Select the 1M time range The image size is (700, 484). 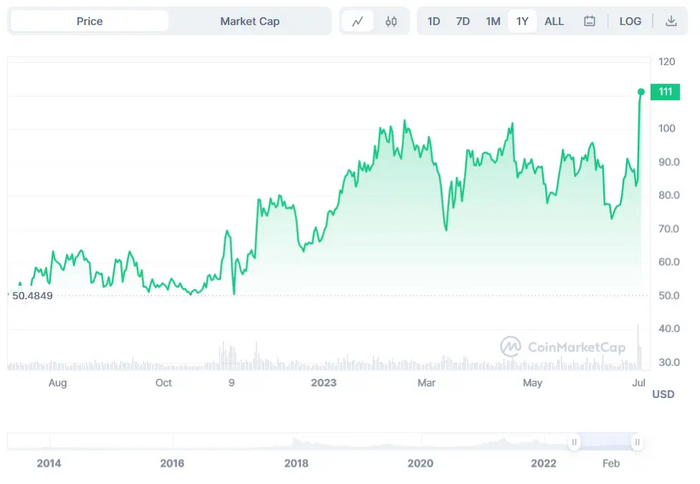(x=493, y=21)
